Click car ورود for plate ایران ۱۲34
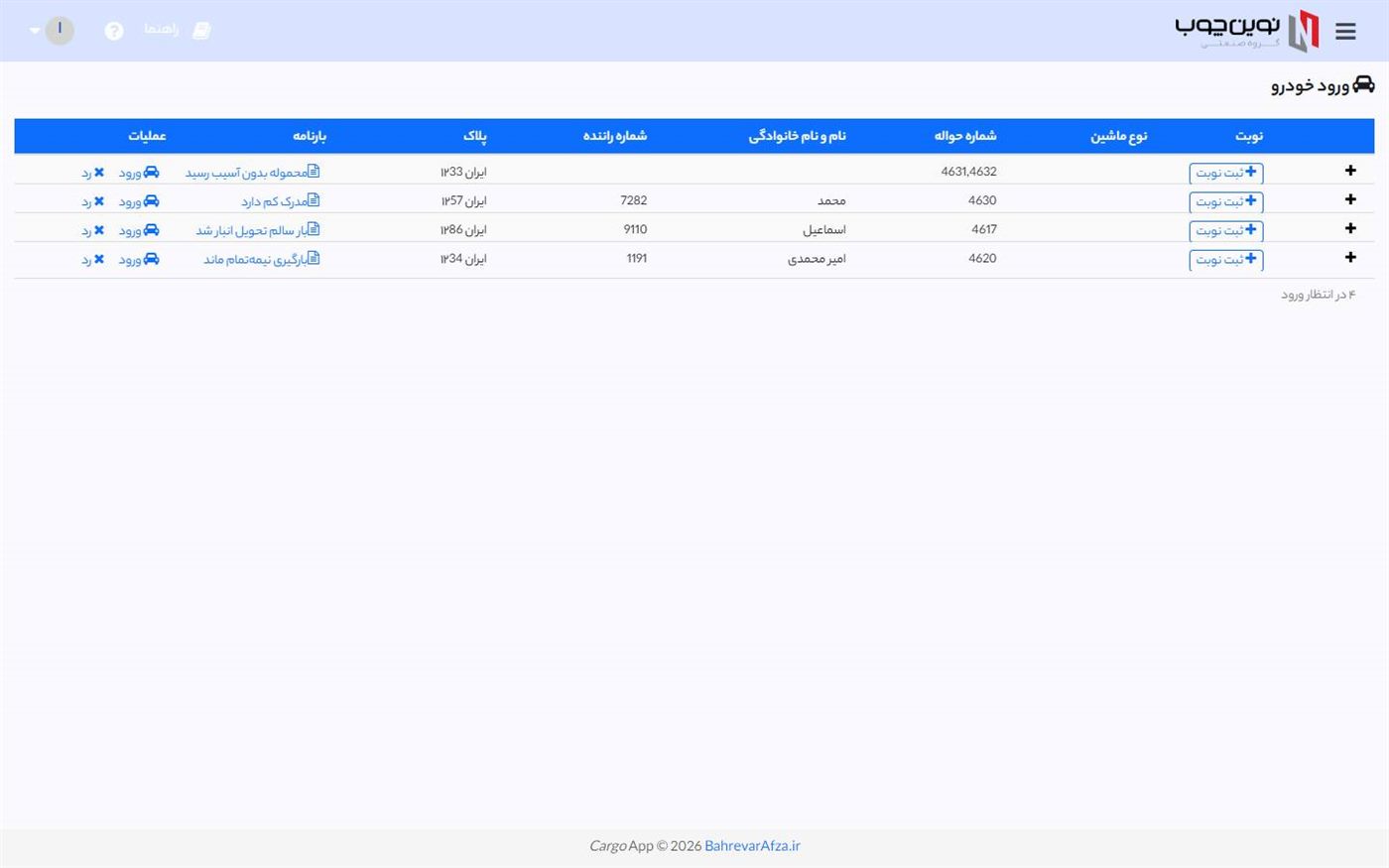 [x=139, y=259]
